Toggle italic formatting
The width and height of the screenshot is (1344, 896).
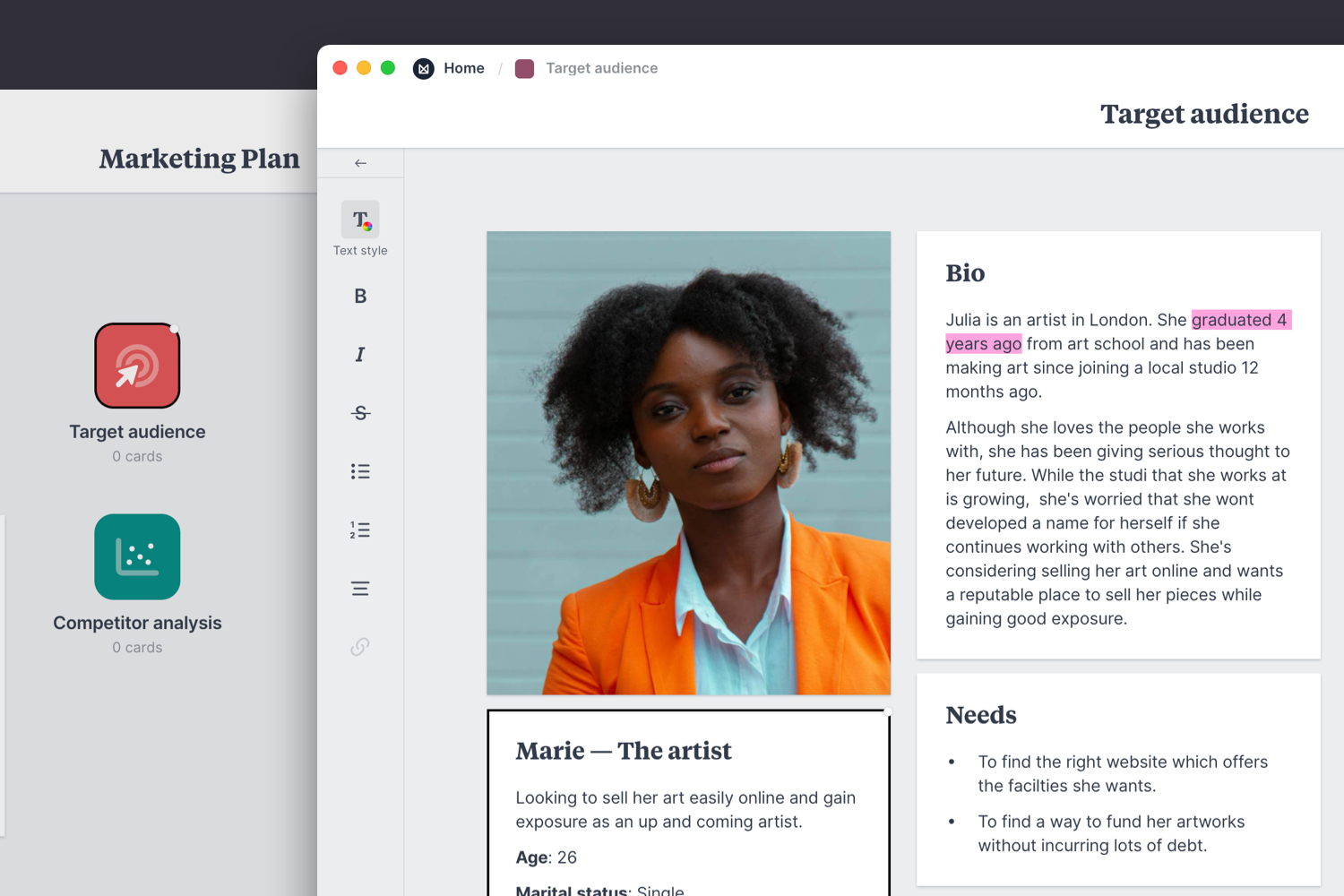(x=360, y=355)
